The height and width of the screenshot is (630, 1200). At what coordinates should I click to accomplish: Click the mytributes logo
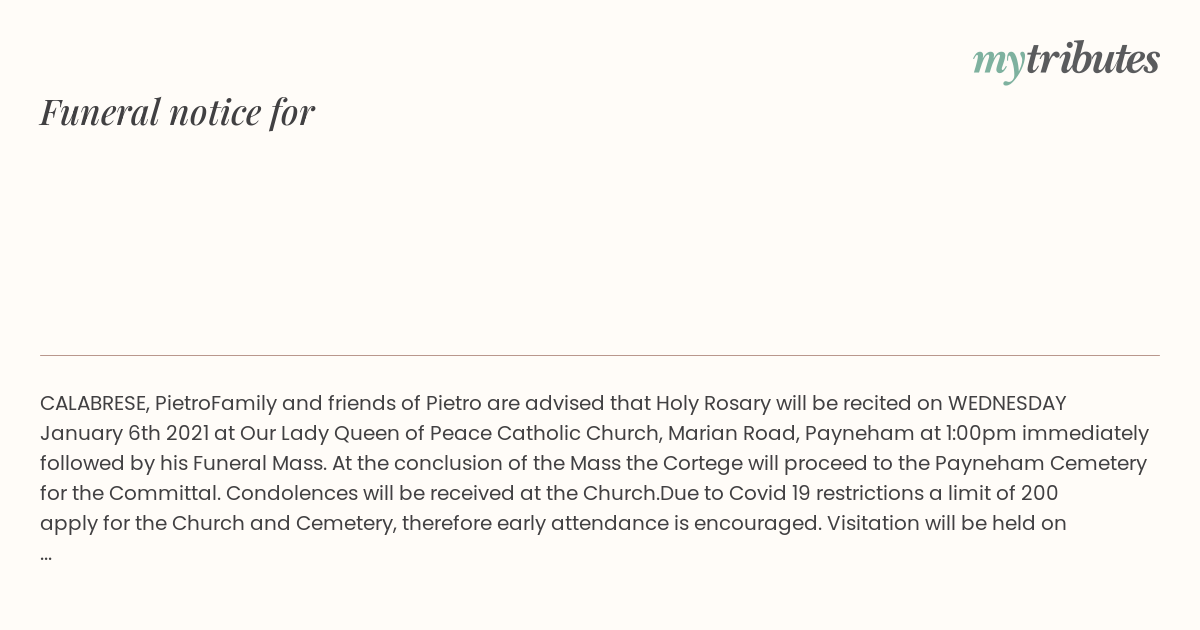click(1066, 60)
